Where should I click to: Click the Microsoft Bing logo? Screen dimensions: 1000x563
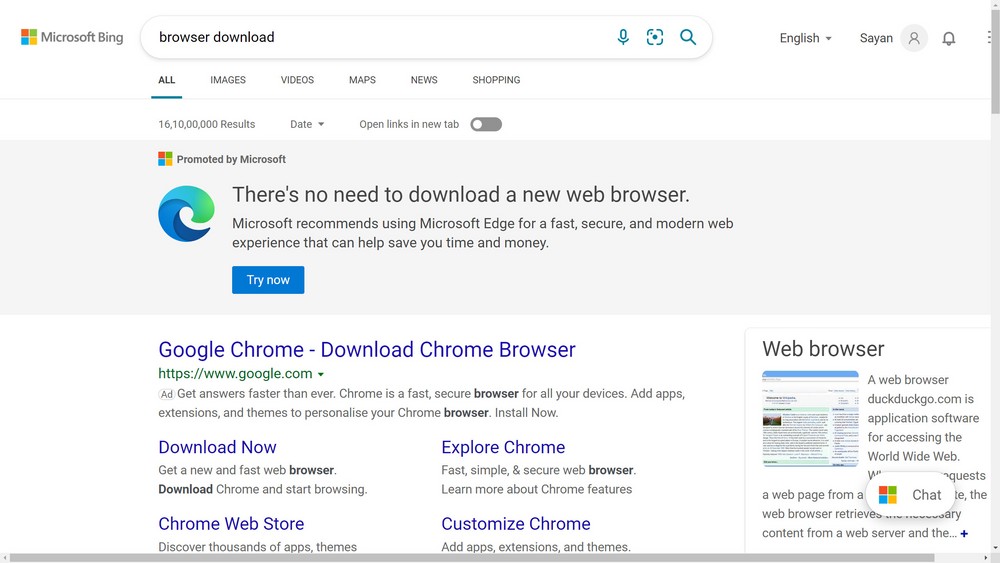[x=72, y=37]
